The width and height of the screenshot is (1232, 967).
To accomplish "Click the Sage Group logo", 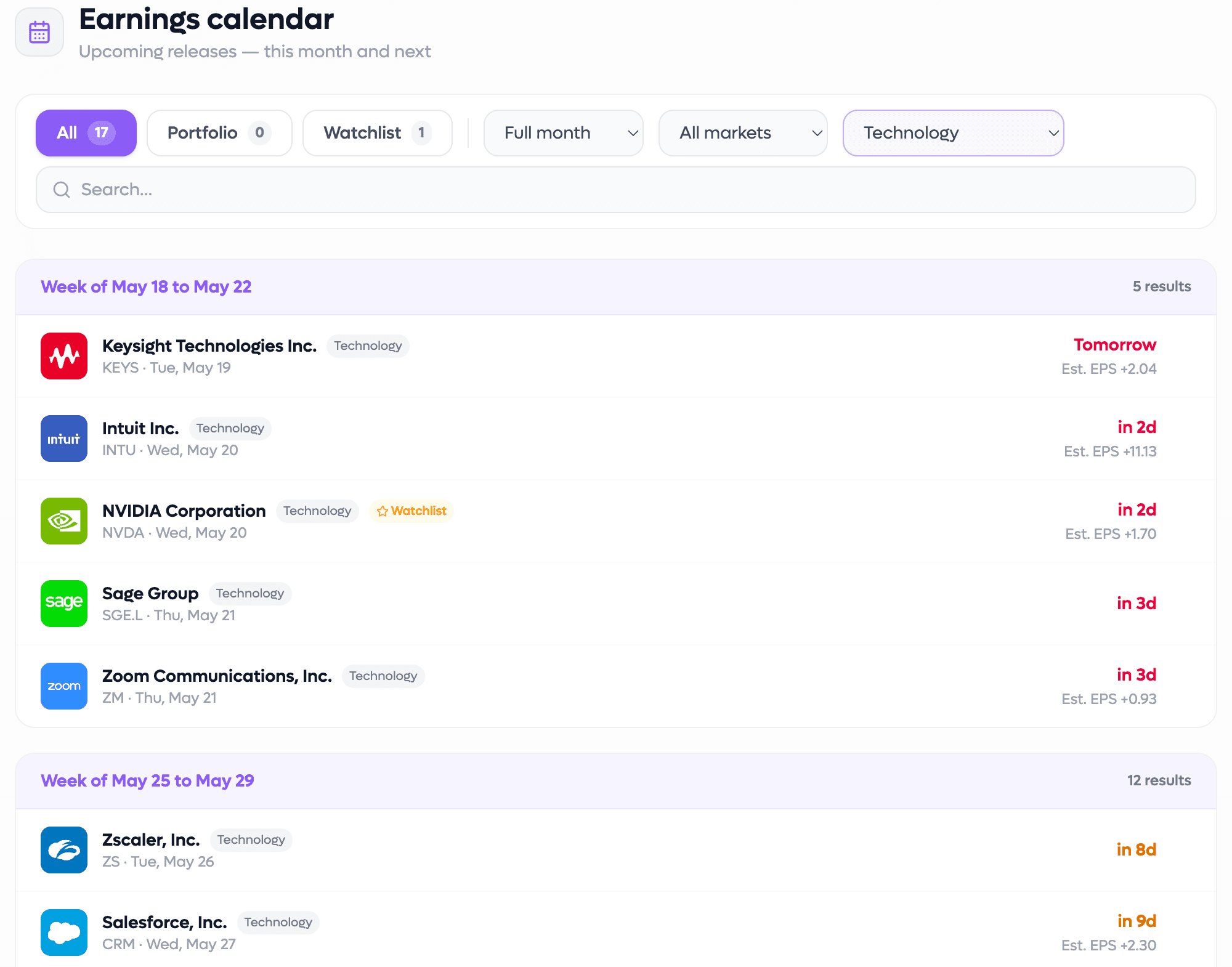I will coord(64,604).
